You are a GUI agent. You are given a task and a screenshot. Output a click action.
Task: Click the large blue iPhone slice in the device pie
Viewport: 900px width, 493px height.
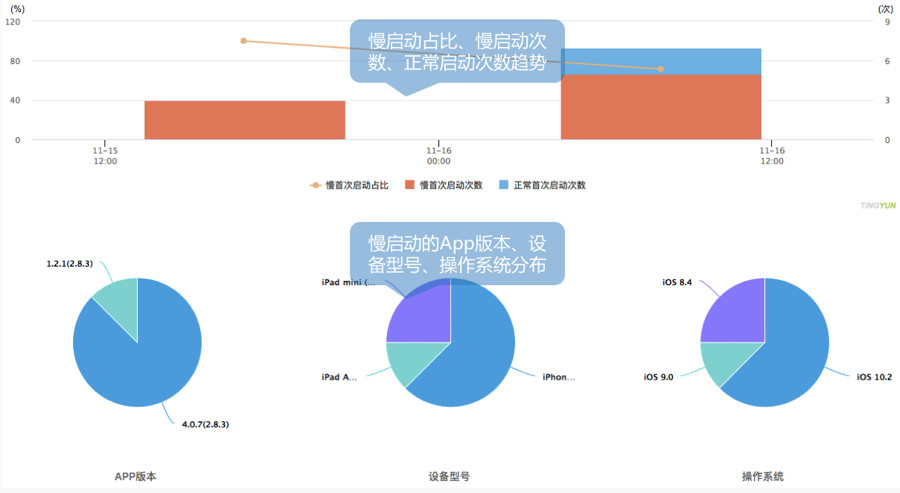point(470,360)
